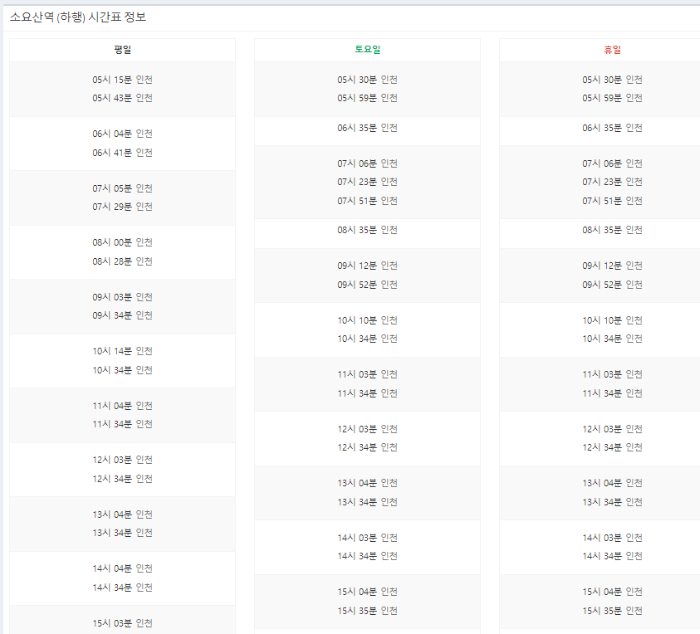Click 12시 03분 인천 in 평일 column
700x634 pixels.
(x=122, y=460)
